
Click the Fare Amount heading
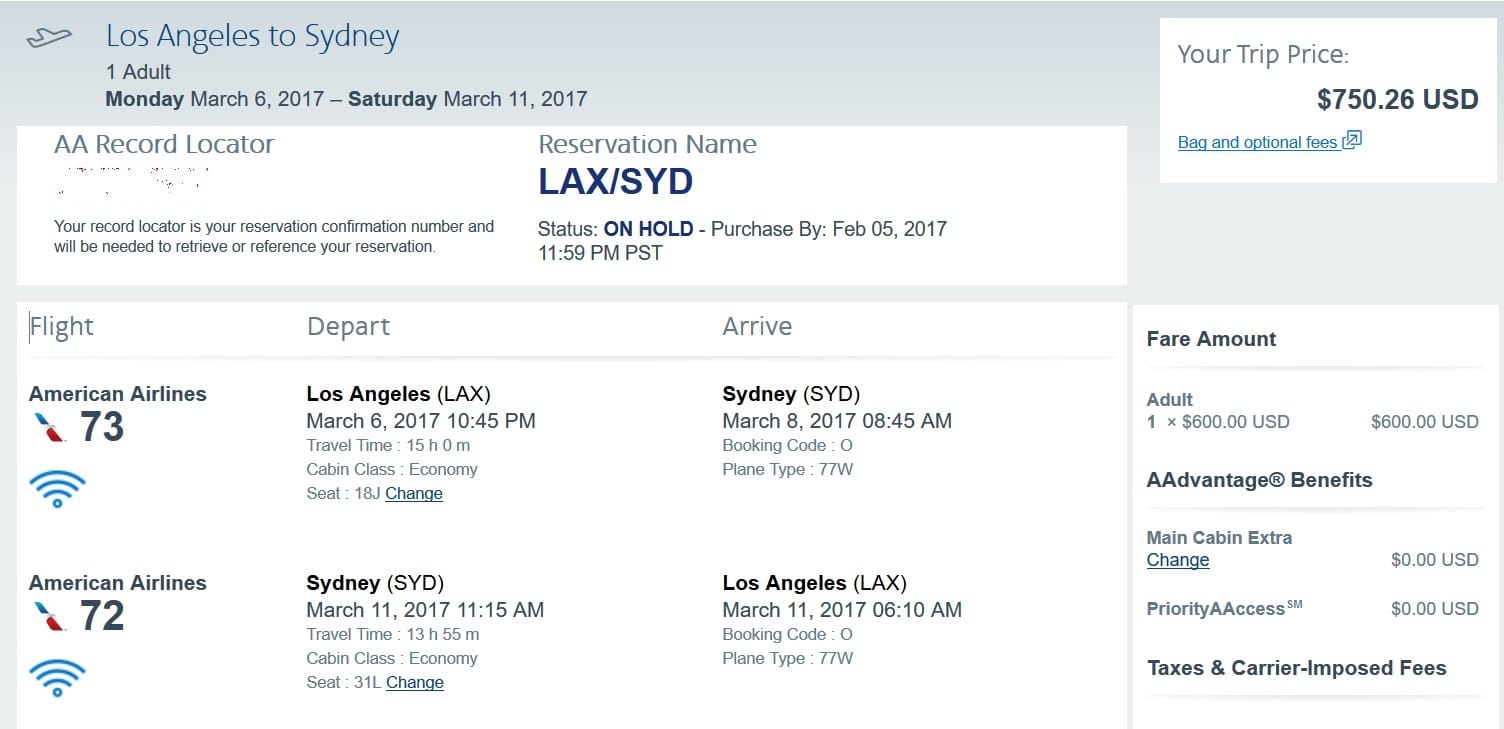click(x=1211, y=339)
